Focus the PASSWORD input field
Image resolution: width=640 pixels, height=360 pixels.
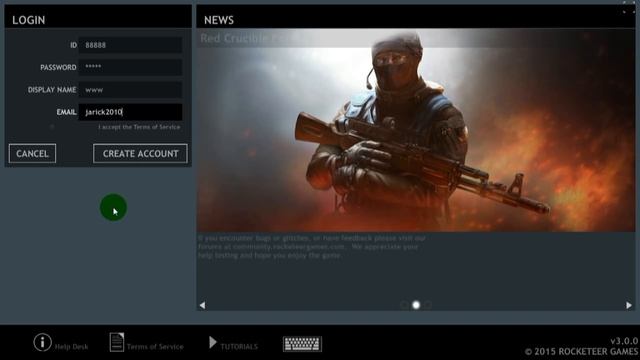[130, 67]
